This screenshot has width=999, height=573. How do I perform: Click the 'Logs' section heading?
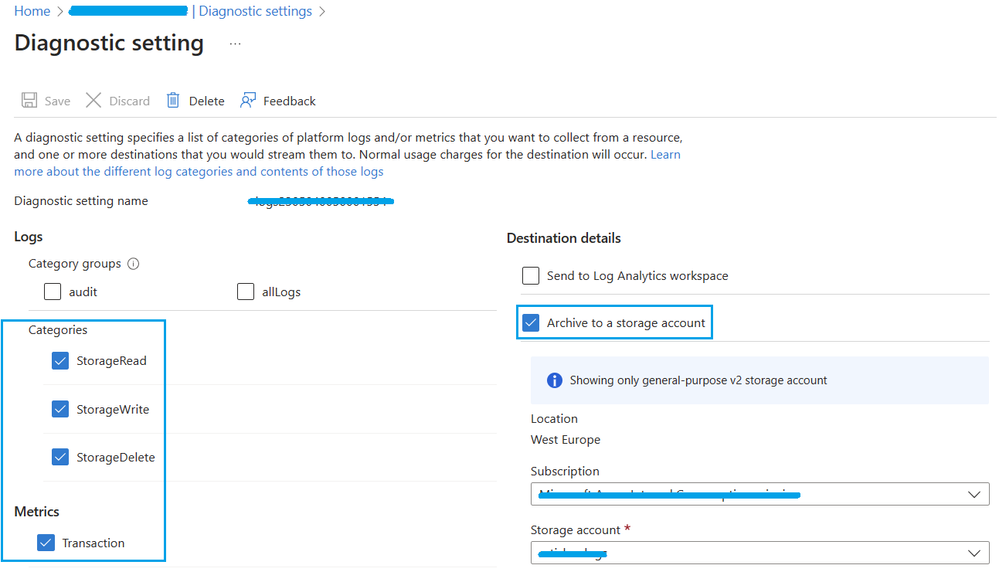[28, 236]
